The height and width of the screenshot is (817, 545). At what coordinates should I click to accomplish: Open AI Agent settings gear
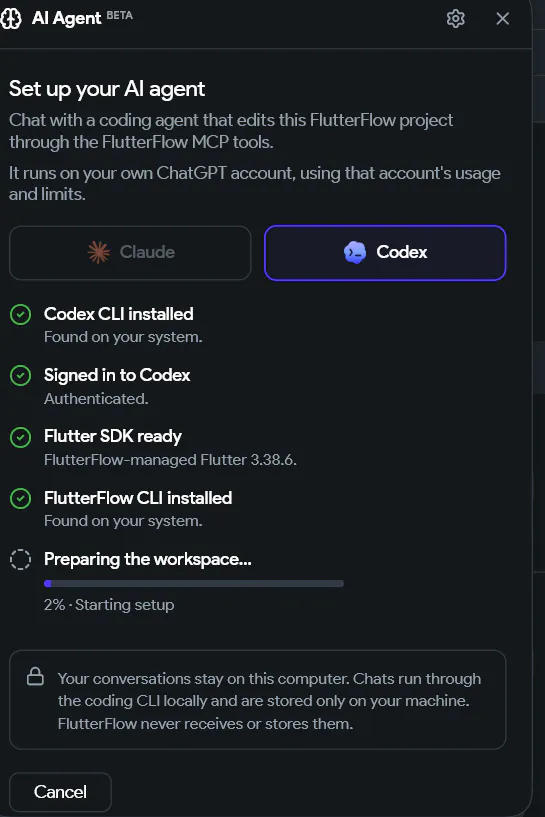[x=455, y=18]
